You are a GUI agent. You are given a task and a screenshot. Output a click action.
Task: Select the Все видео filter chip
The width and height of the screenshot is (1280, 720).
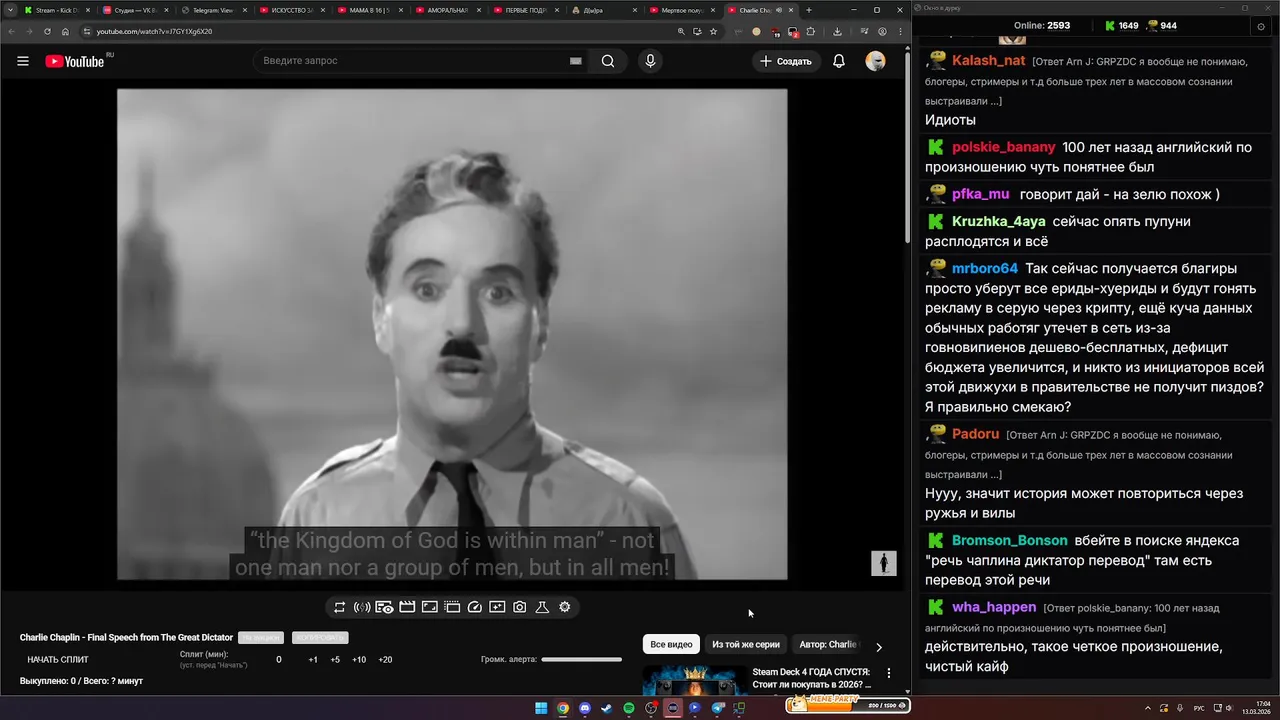point(671,645)
